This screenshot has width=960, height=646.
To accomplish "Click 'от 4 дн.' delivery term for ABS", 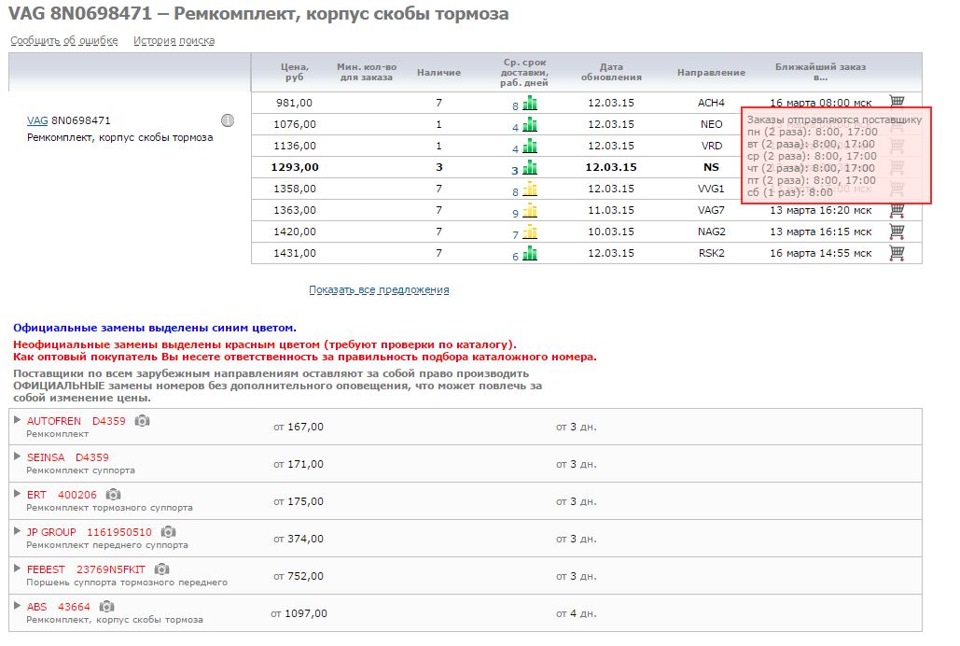I will coord(576,614).
